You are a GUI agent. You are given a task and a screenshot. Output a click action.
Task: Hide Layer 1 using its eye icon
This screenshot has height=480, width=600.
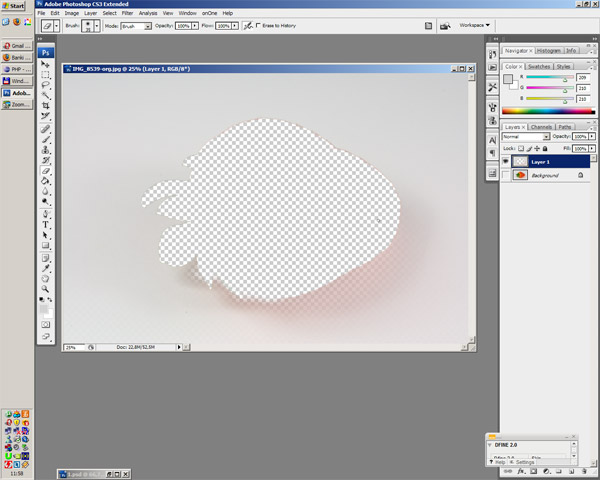click(507, 161)
